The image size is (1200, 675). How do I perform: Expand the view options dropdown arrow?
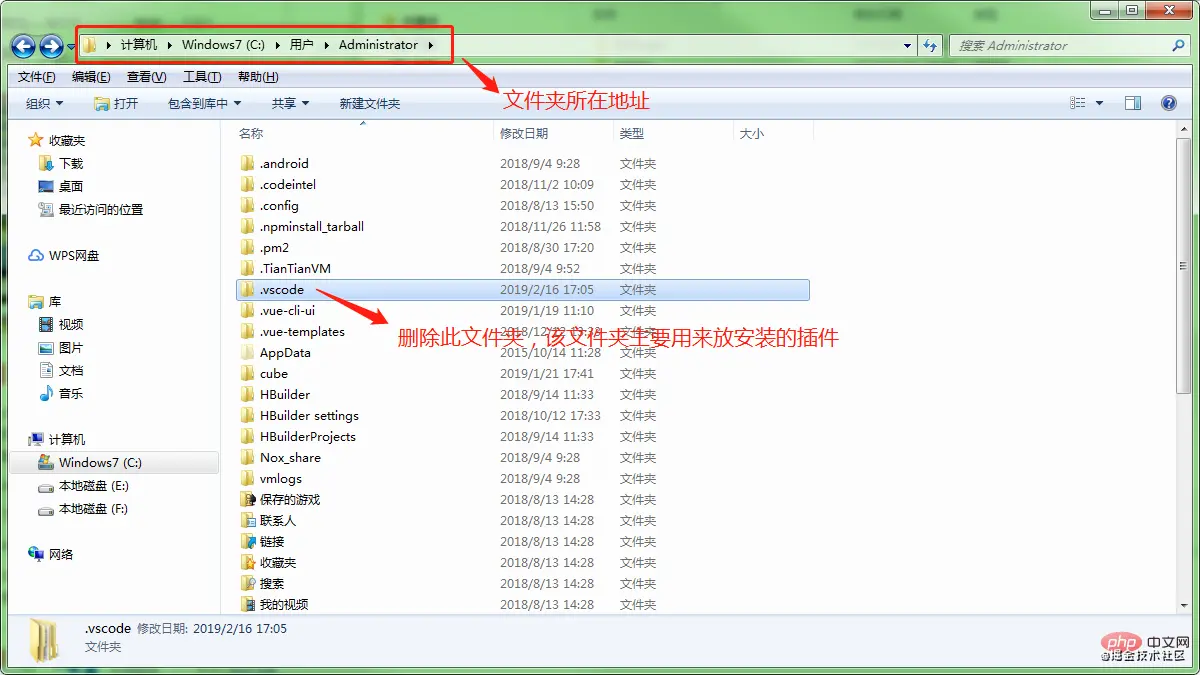(x=1100, y=103)
